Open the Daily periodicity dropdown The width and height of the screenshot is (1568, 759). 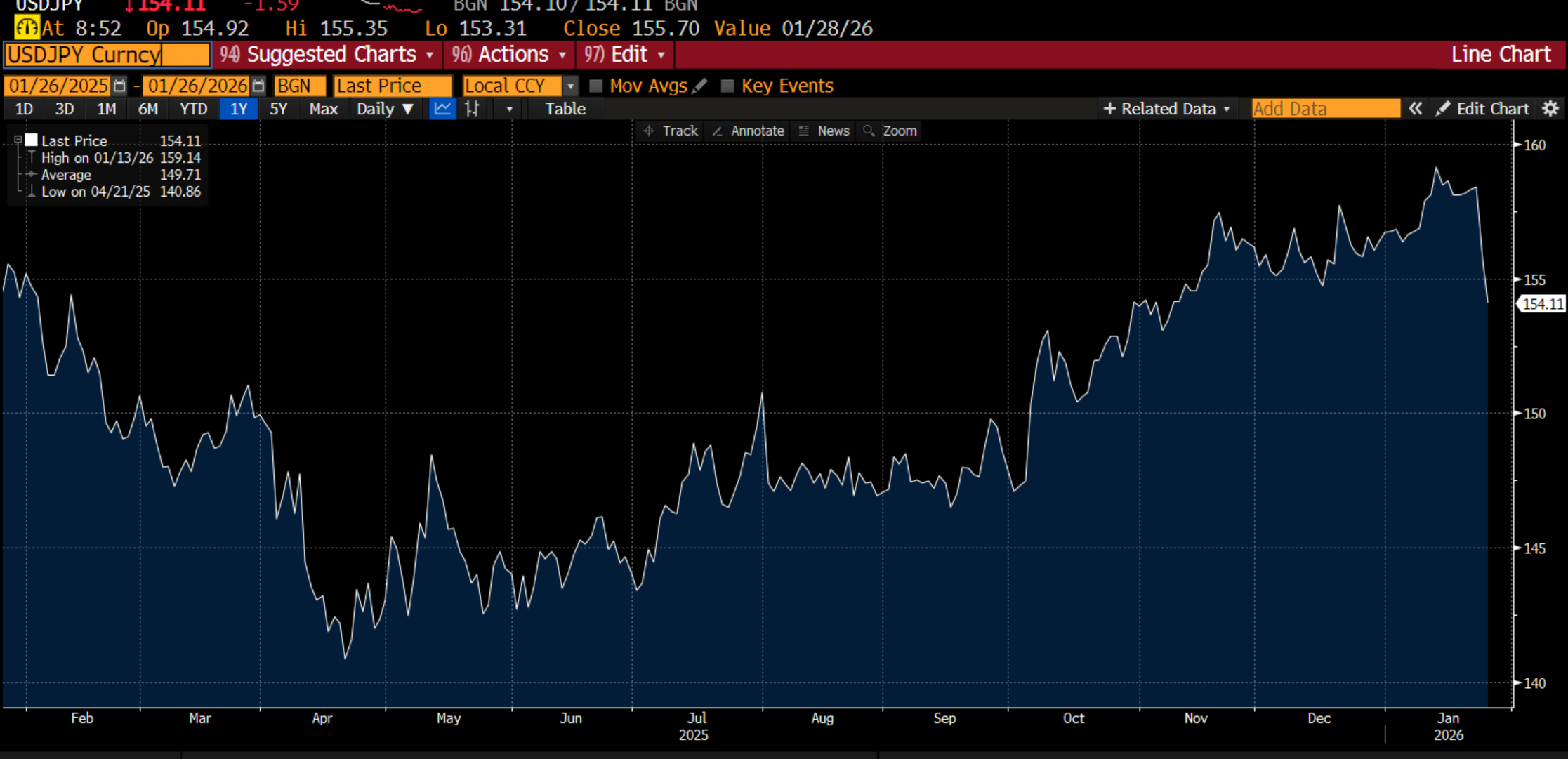click(385, 109)
